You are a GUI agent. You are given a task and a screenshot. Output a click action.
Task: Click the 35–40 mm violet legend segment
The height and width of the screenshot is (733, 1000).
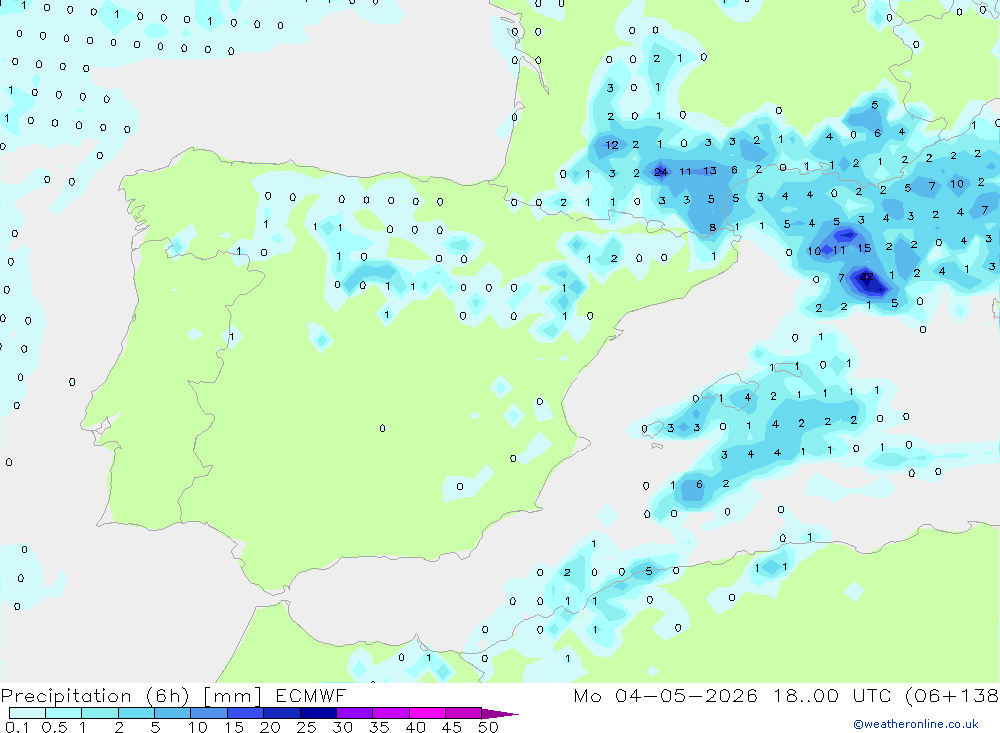pyautogui.click(x=391, y=713)
